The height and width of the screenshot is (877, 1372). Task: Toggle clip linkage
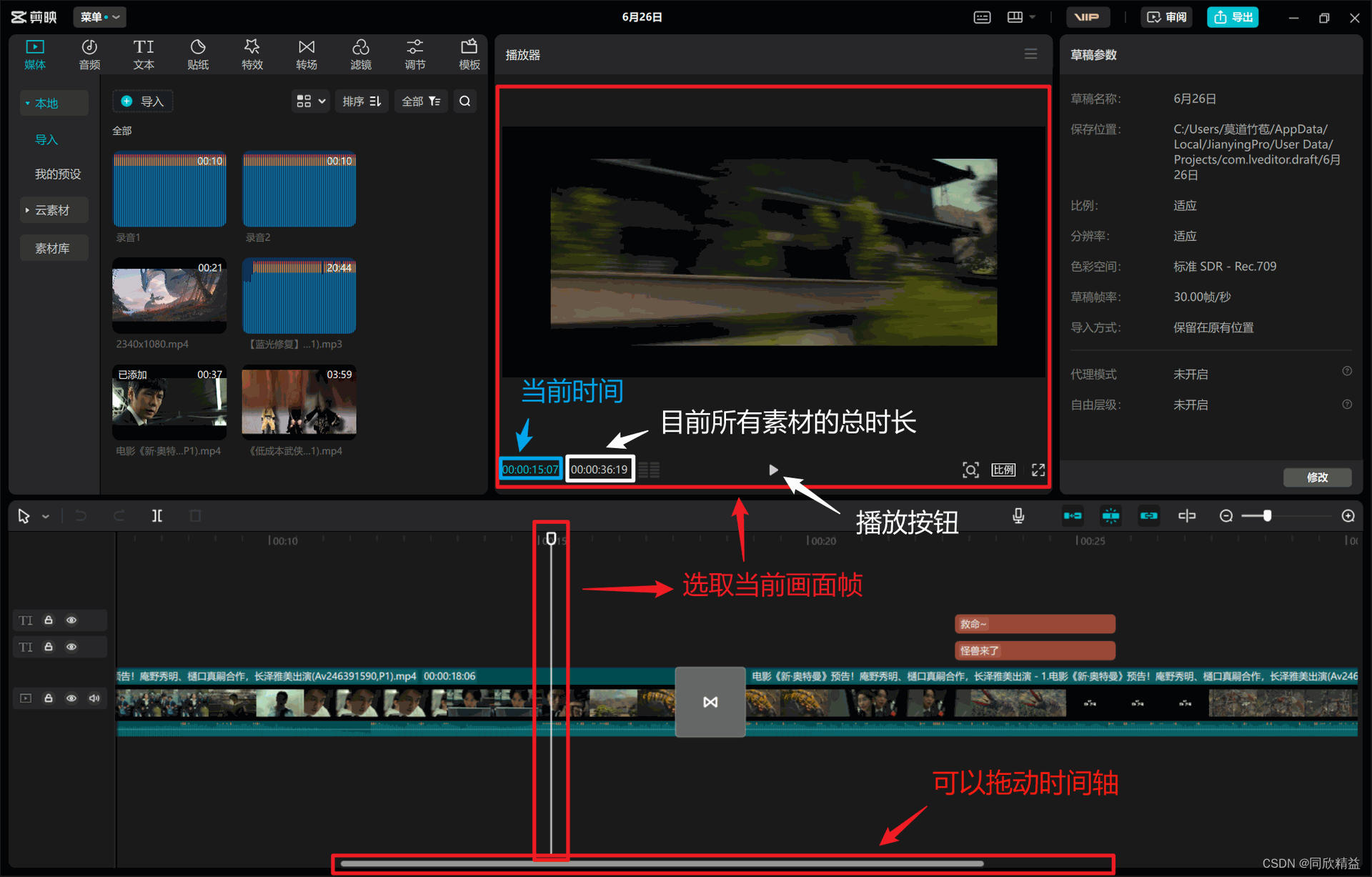coord(1148,516)
